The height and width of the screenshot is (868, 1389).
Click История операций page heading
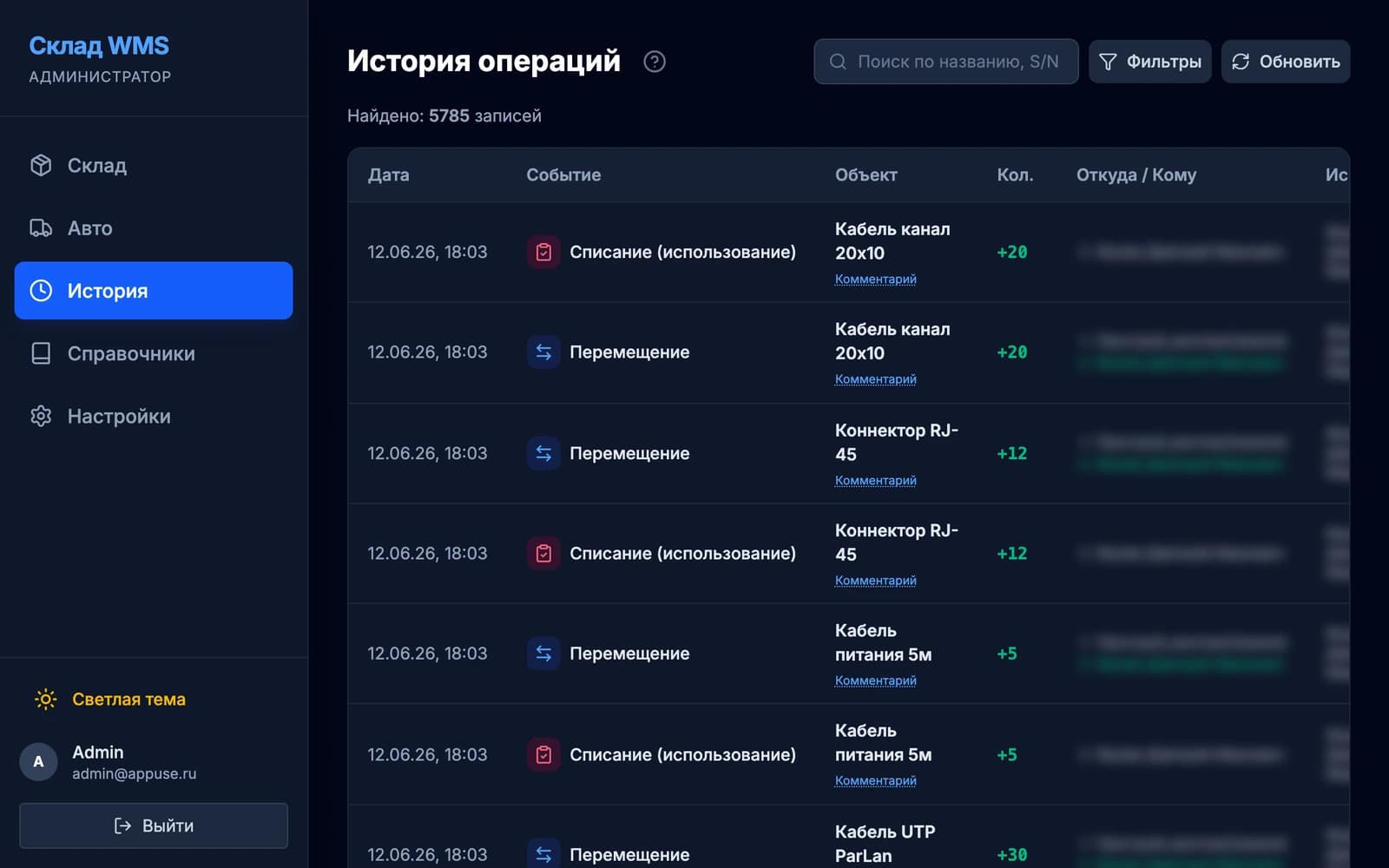[484, 61]
